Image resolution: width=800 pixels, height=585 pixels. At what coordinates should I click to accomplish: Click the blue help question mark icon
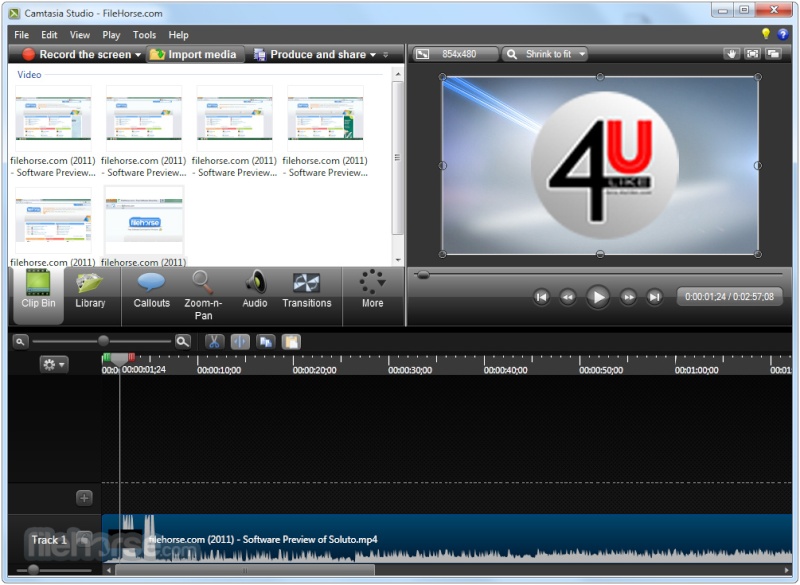pos(783,34)
